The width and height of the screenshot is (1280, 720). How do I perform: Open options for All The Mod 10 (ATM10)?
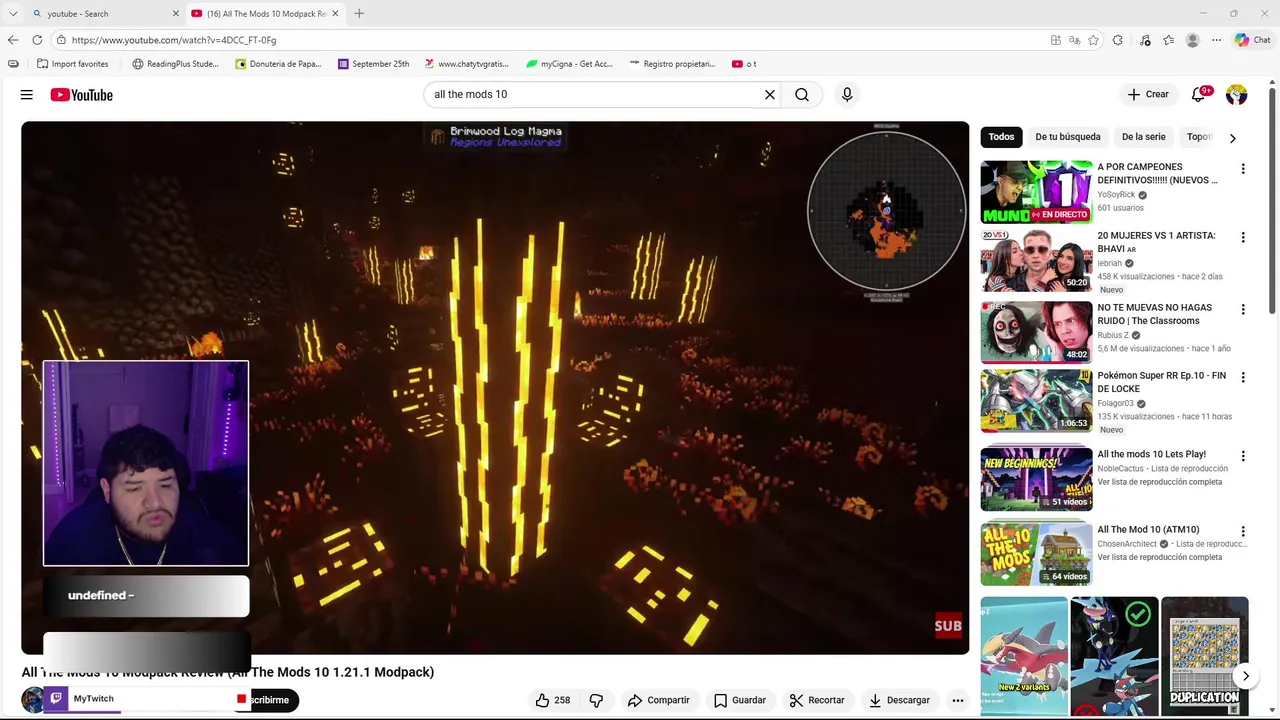point(1243,532)
